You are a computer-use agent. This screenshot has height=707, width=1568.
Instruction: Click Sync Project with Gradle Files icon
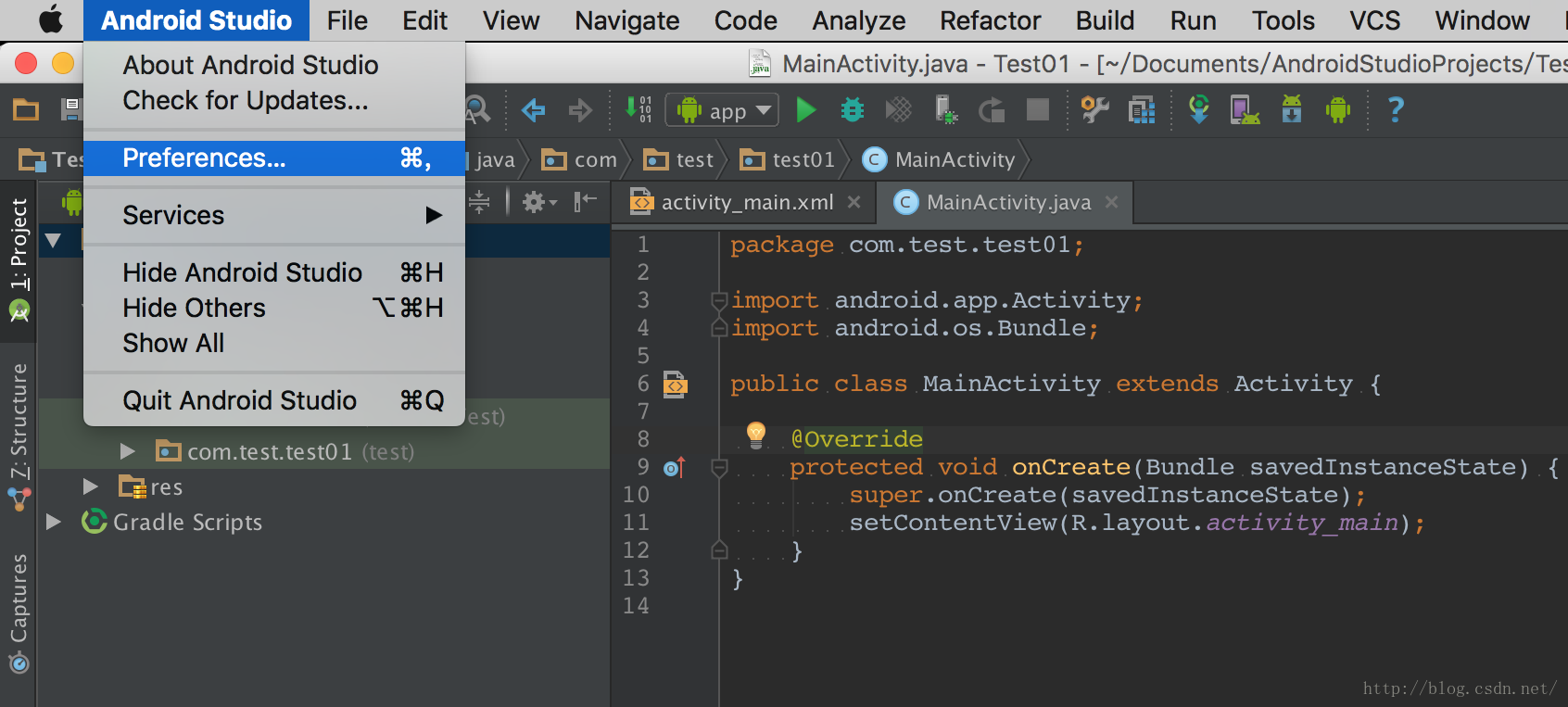tap(1199, 109)
